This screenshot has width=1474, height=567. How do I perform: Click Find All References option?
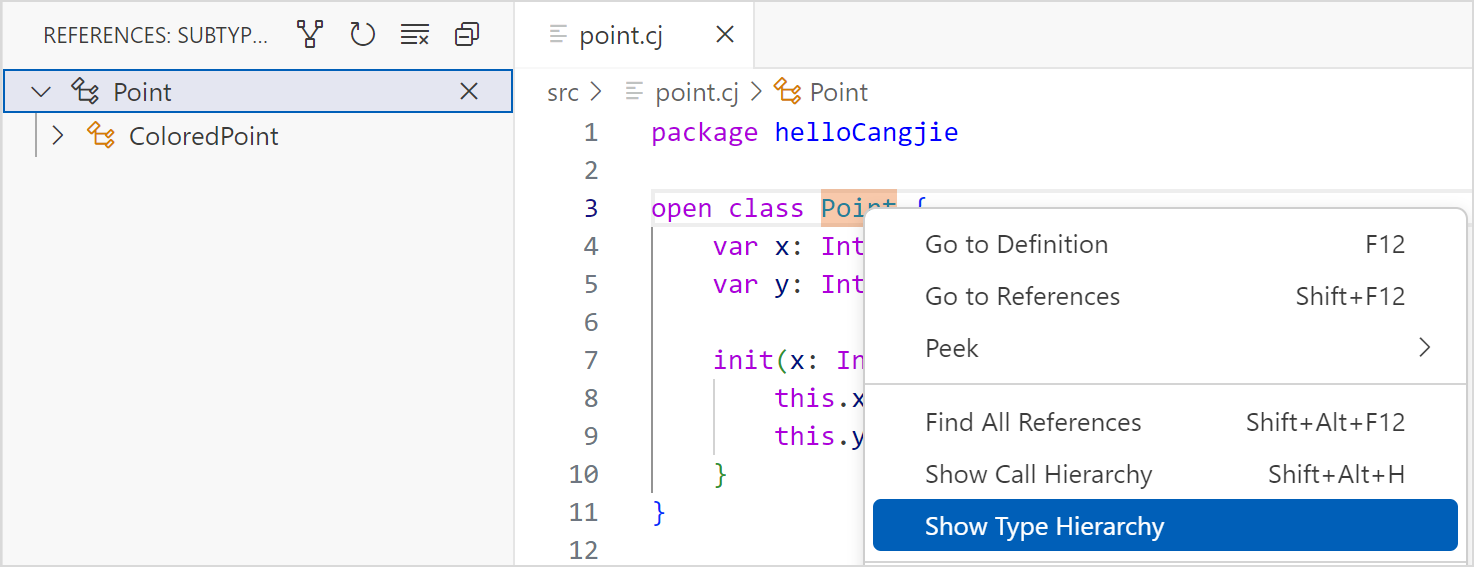tap(1033, 422)
